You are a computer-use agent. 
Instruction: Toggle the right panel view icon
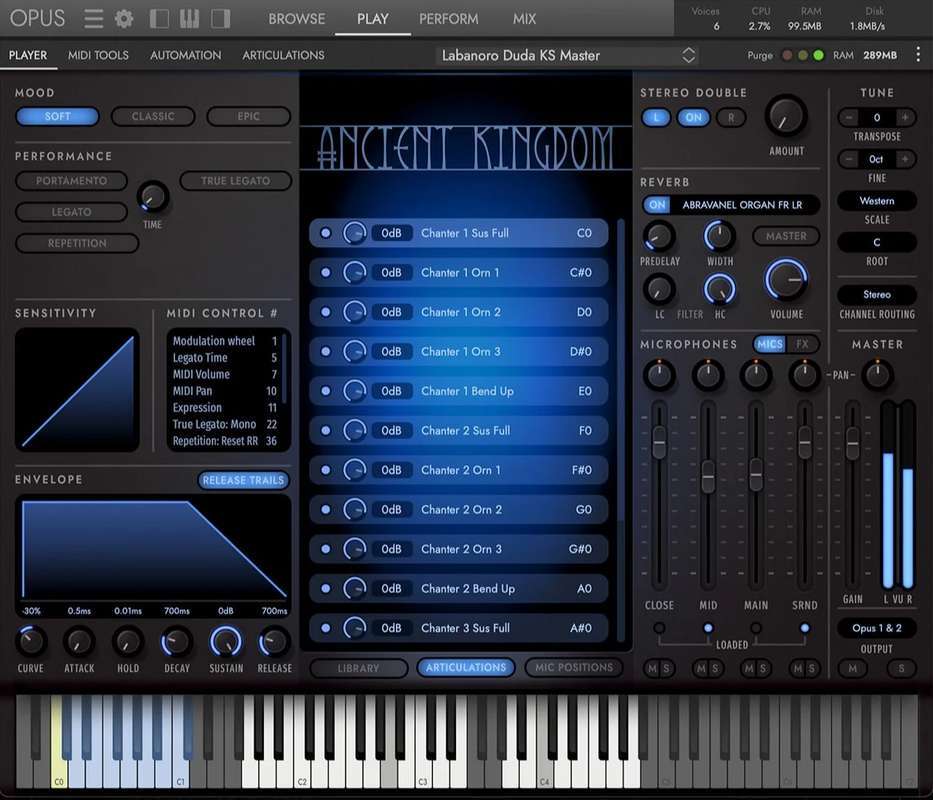(x=221, y=18)
